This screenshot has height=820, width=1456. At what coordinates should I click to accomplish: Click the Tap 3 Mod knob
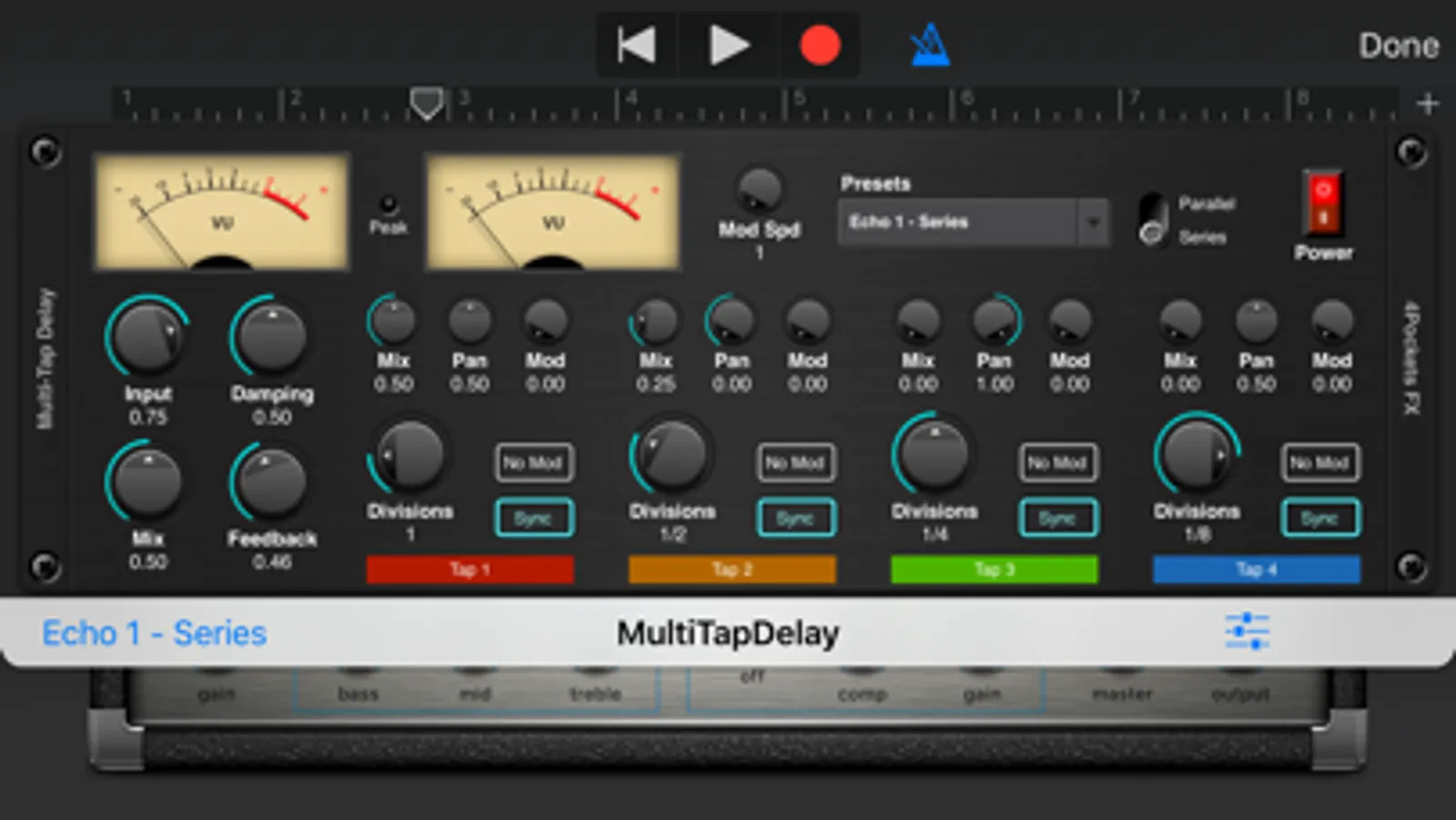coord(1070,320)
